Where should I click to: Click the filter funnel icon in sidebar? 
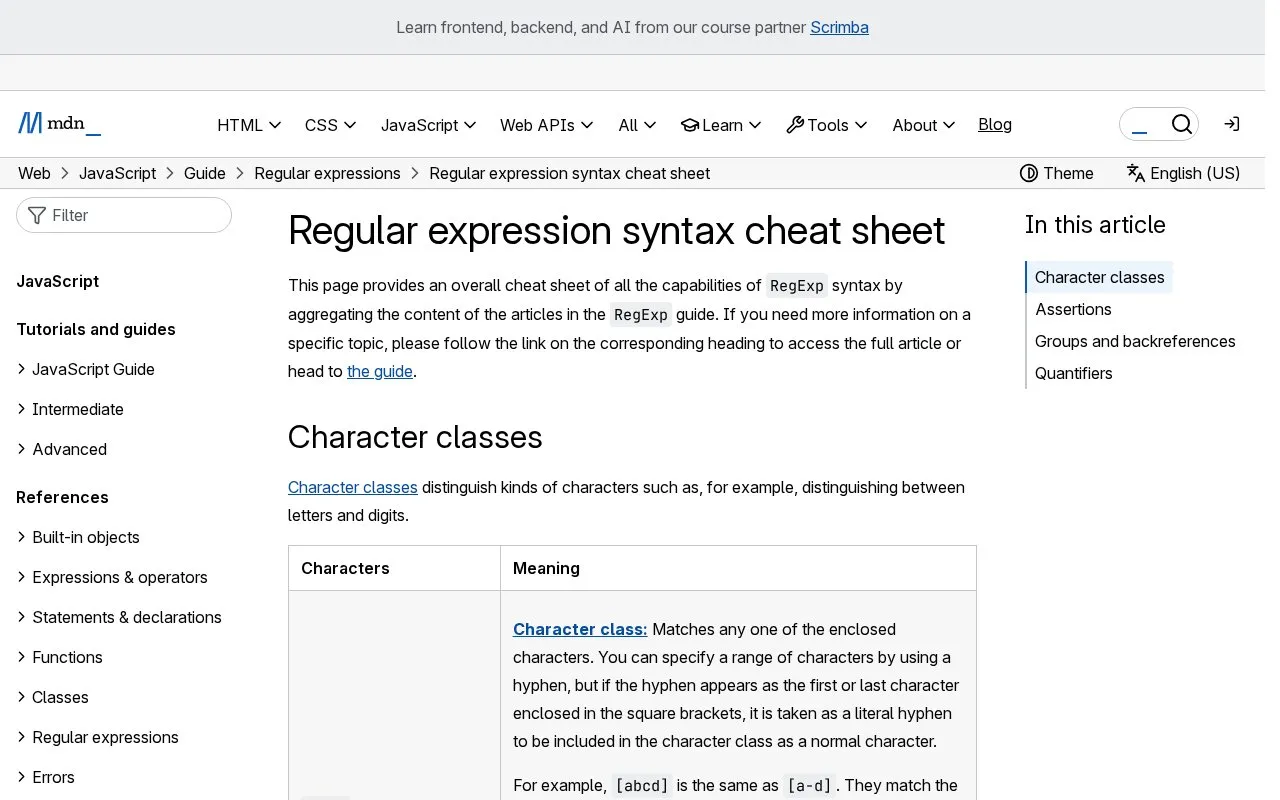37,215
